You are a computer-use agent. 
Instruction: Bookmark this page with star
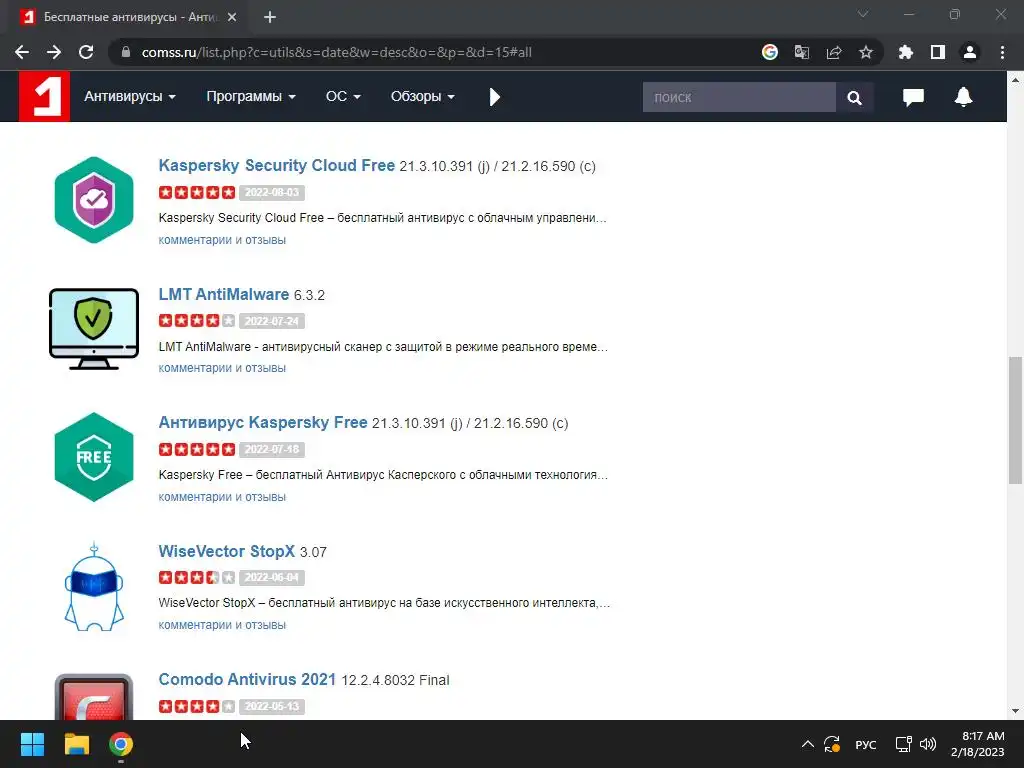point(866,52)
